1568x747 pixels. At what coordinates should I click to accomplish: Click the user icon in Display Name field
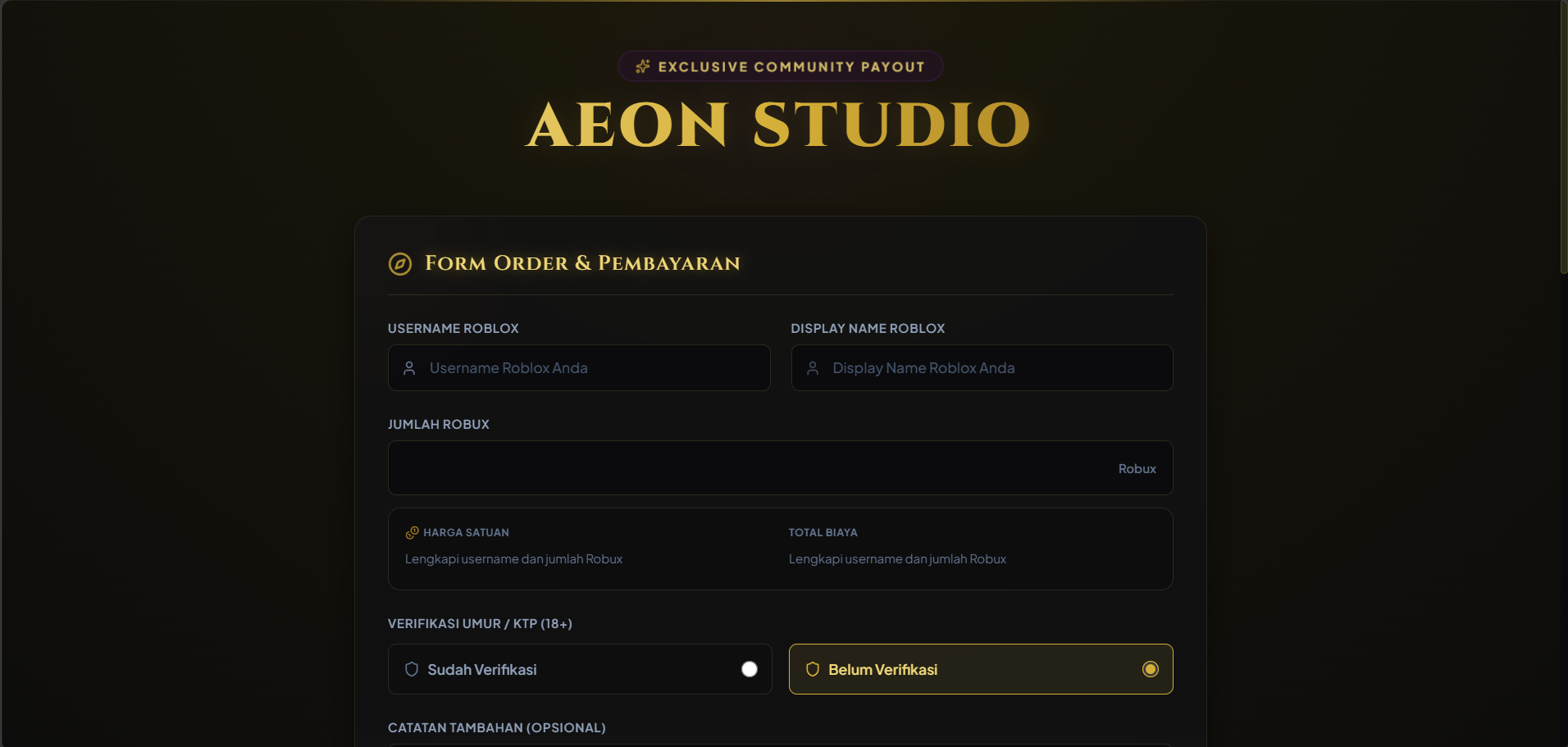pyautogui.click(x=813, y=368)
